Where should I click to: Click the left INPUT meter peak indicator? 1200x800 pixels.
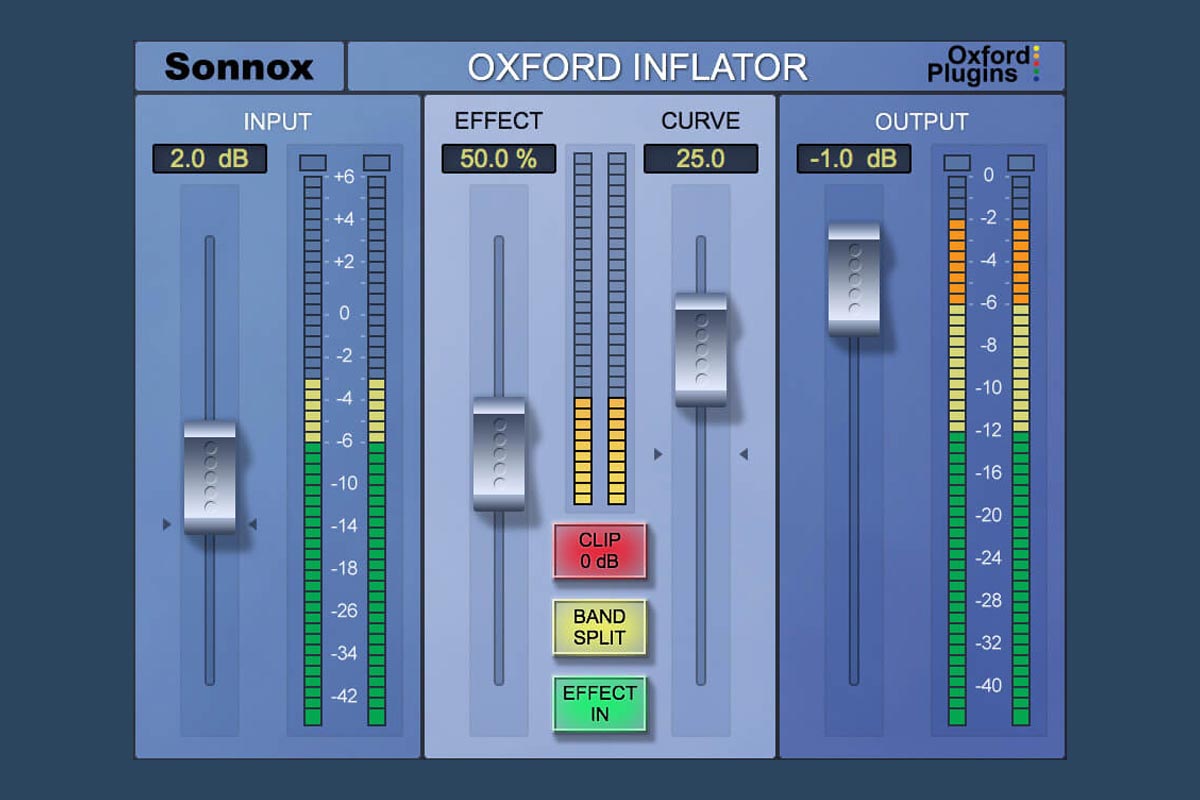pos(313,160)
